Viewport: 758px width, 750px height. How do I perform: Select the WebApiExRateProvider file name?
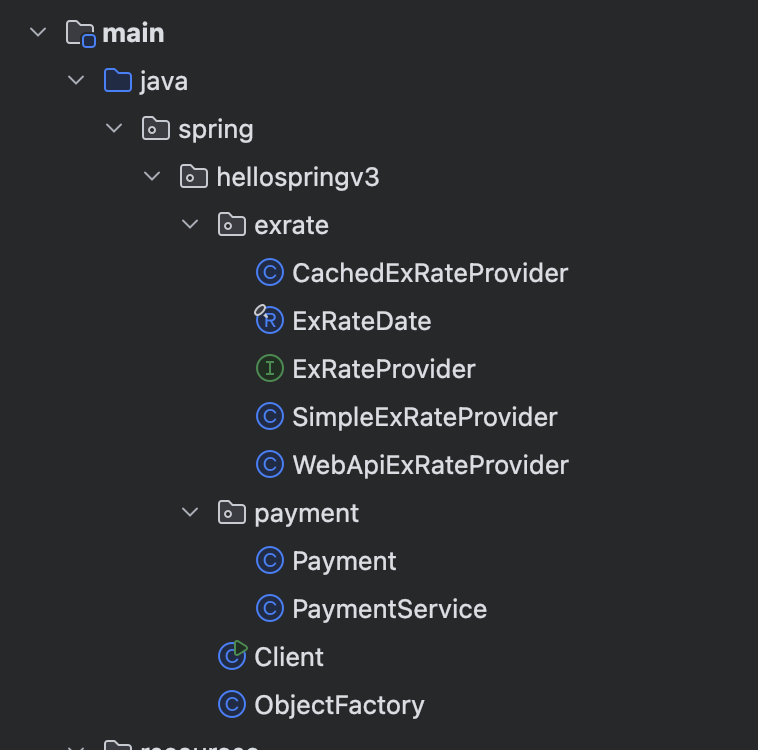click(x=430, y=465)
